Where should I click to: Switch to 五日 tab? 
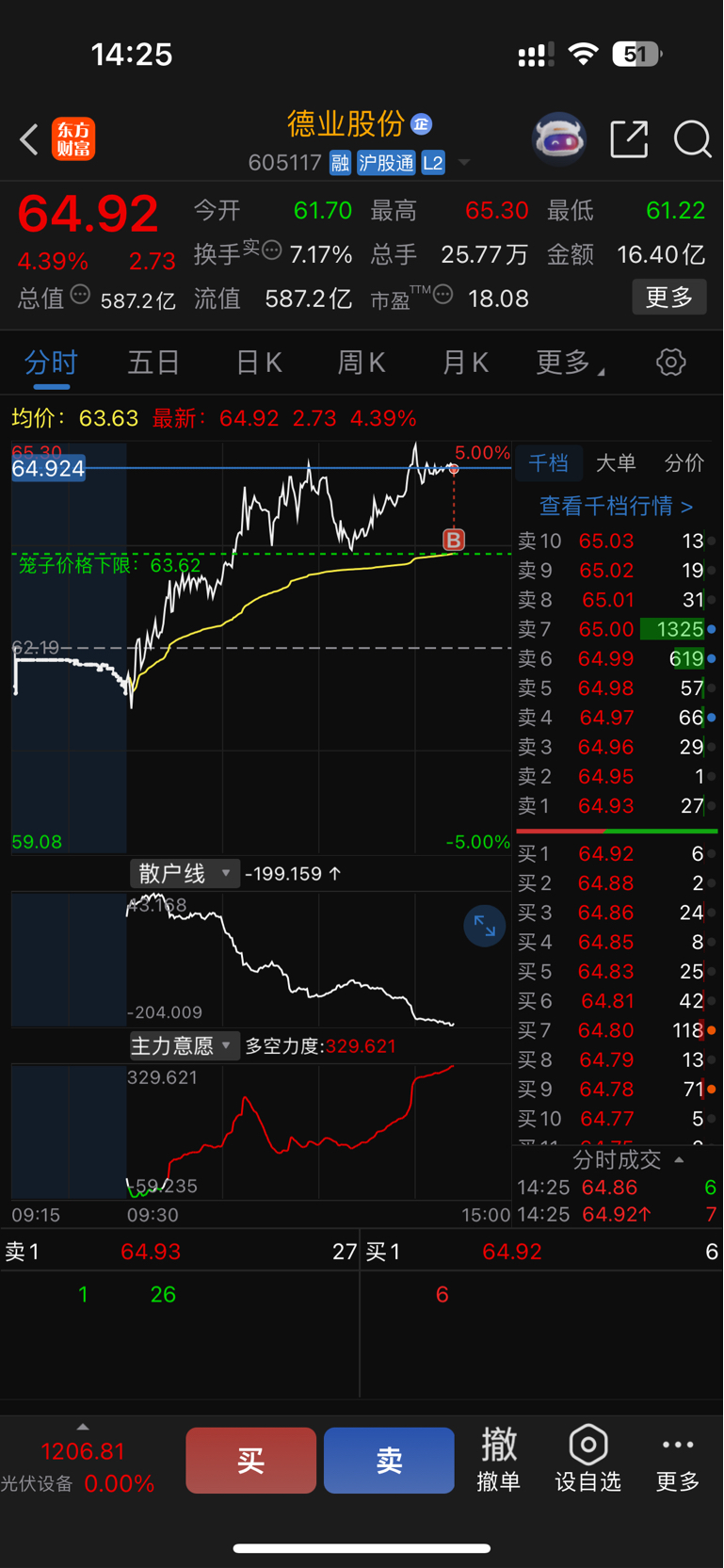[x=153, y=362]
